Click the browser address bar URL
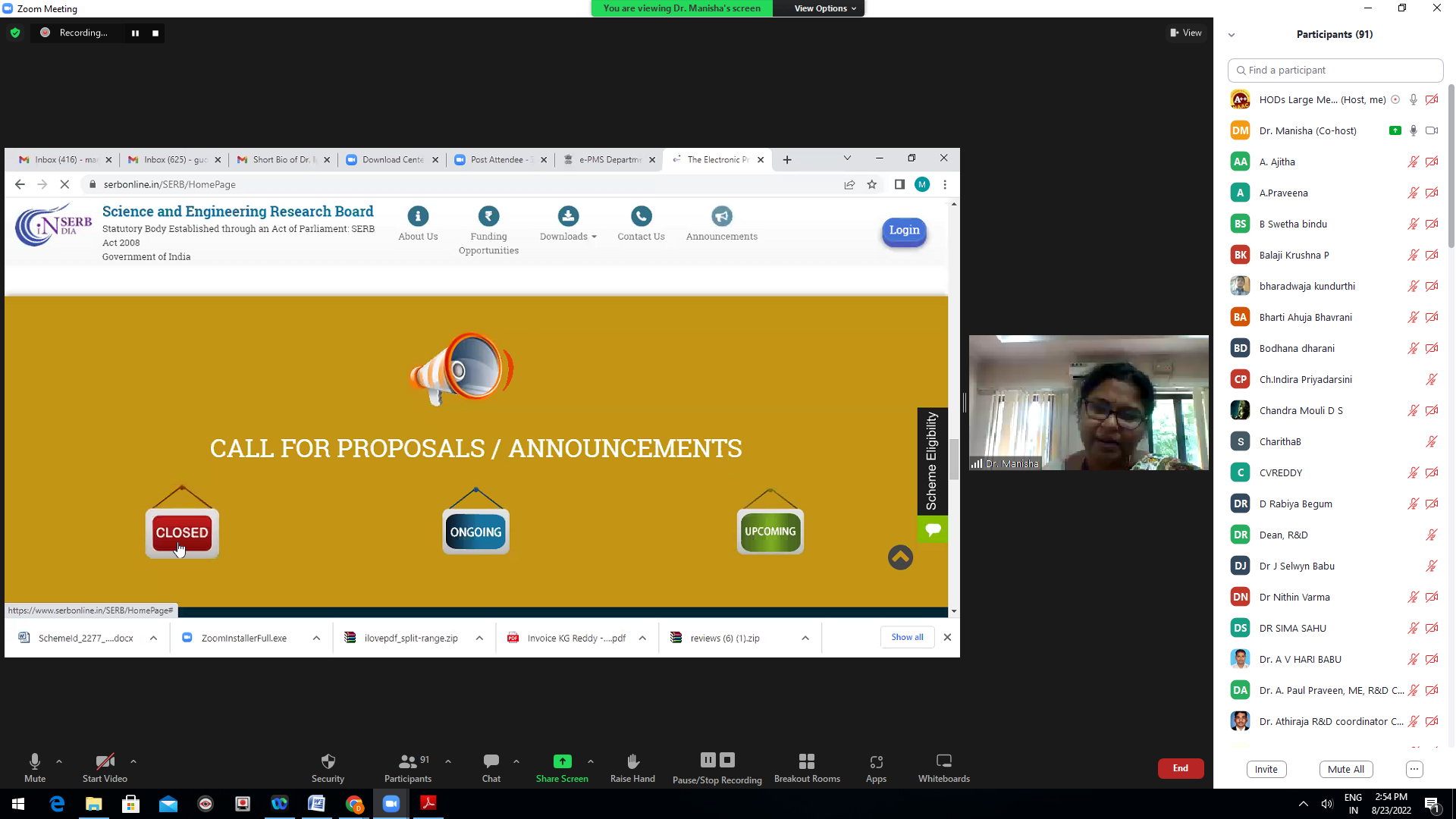Viewport: 1456px width, 819px height. (x=170, y=184)
